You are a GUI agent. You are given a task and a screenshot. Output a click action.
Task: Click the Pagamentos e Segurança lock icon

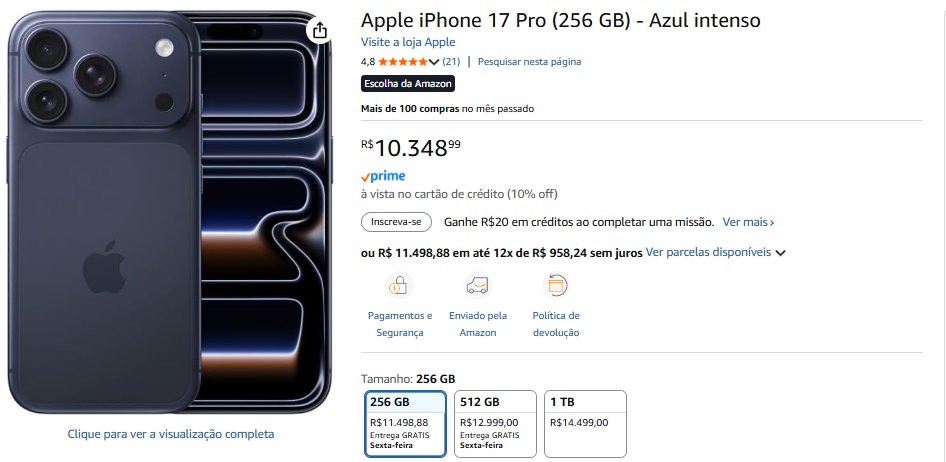tap(399, 286)
